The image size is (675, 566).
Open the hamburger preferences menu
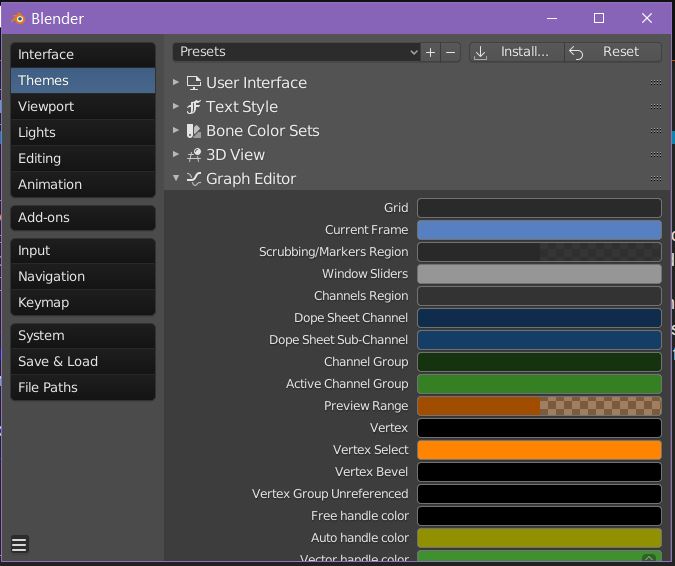click(x=19, y=544)
